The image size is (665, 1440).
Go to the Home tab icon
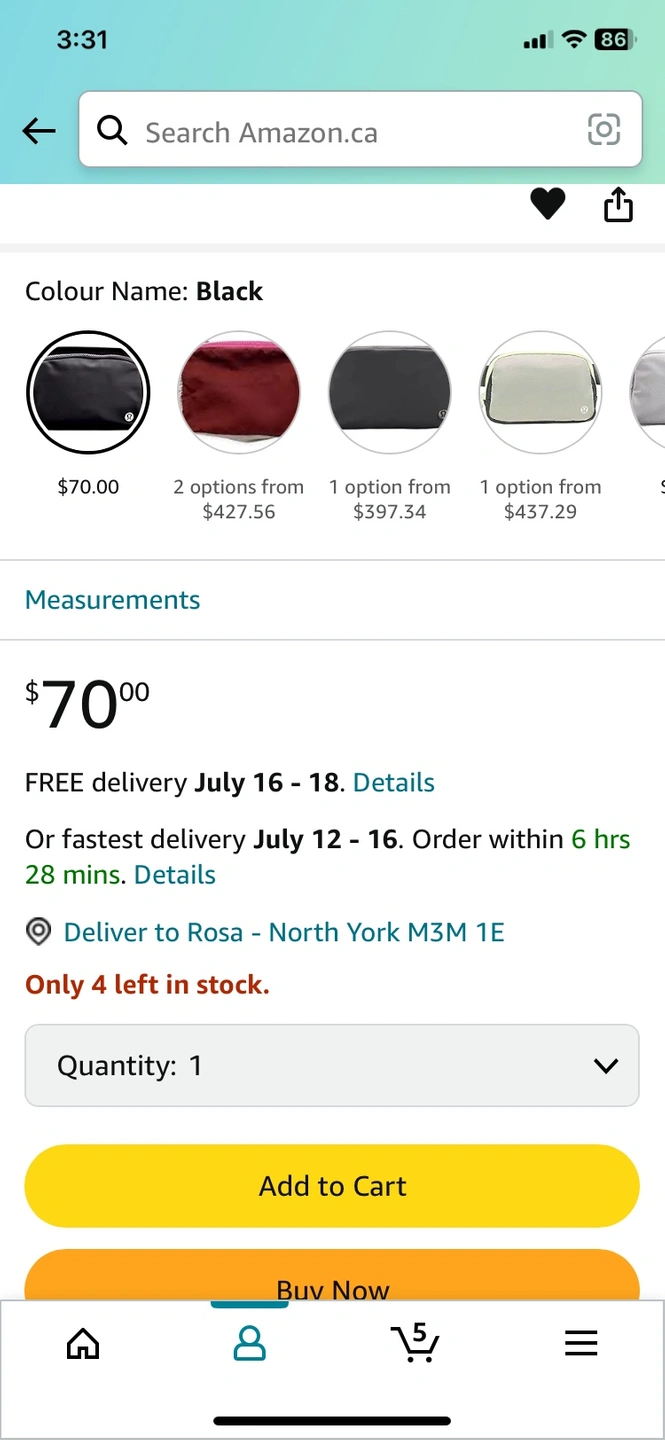[83, 1343]
